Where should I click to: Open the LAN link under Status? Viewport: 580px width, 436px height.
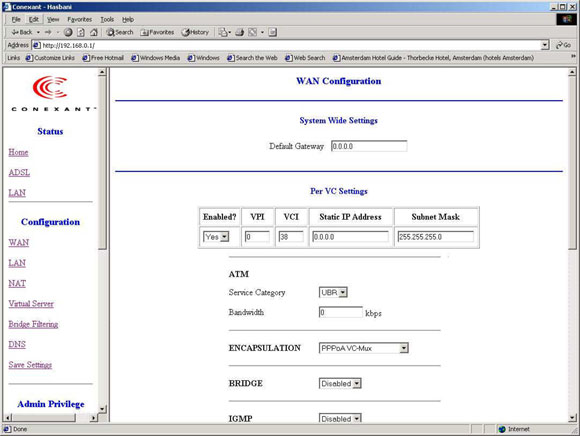(17, 193)
